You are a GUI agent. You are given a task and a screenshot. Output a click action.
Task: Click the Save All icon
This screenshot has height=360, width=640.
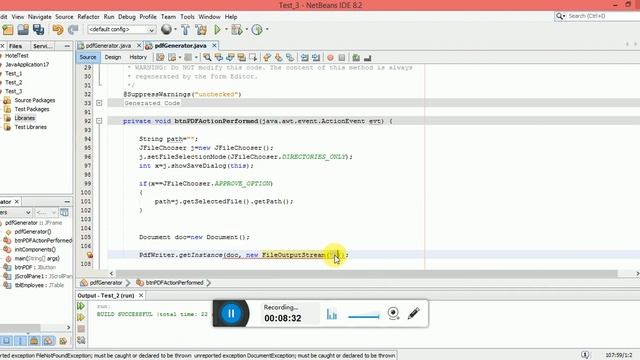[x=39, y=29]
